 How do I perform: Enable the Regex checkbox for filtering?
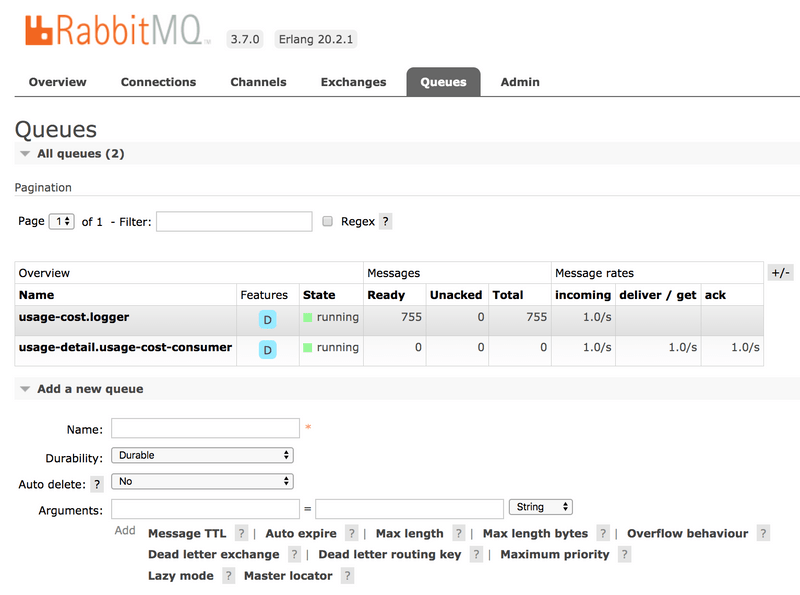tap(327, 221)
